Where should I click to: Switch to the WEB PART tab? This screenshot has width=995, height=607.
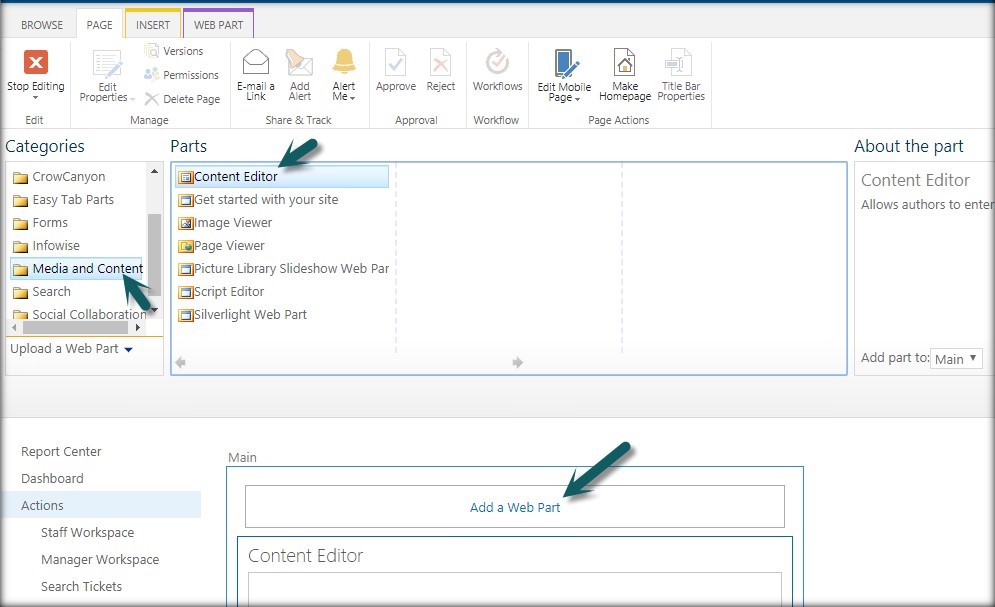coord(218,25)
